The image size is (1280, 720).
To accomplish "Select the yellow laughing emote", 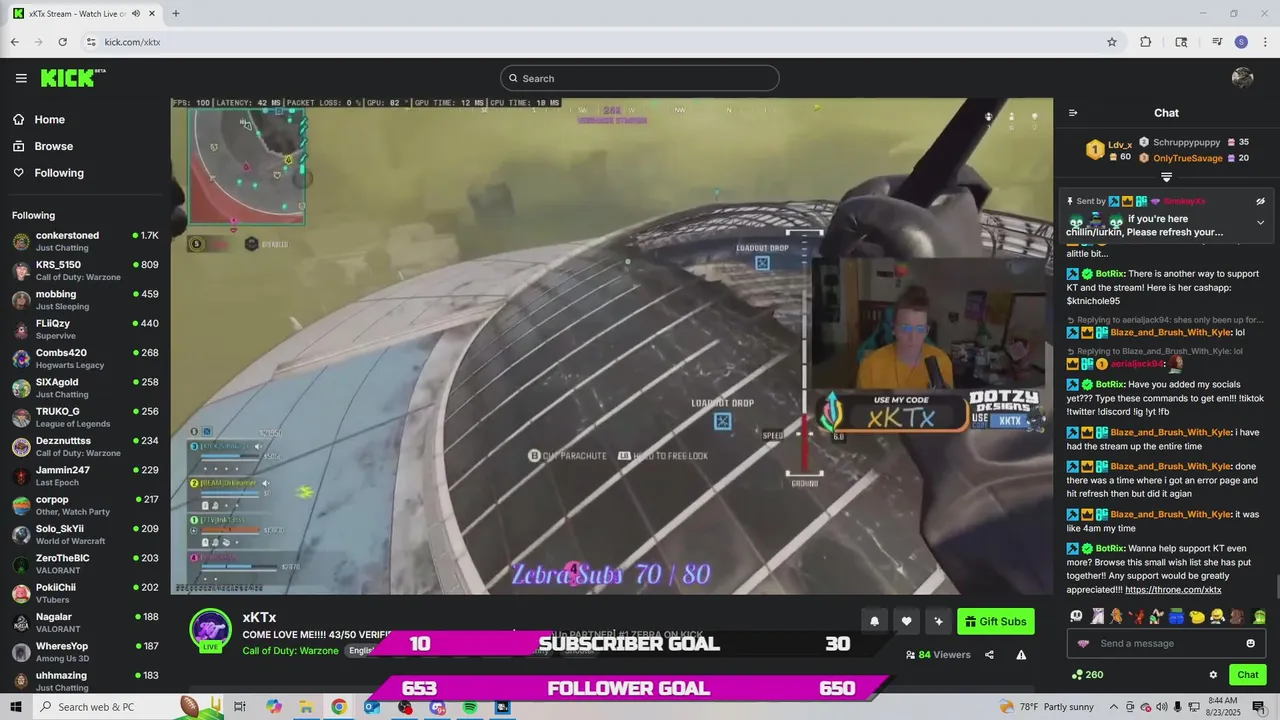I will pos(1217,616).
